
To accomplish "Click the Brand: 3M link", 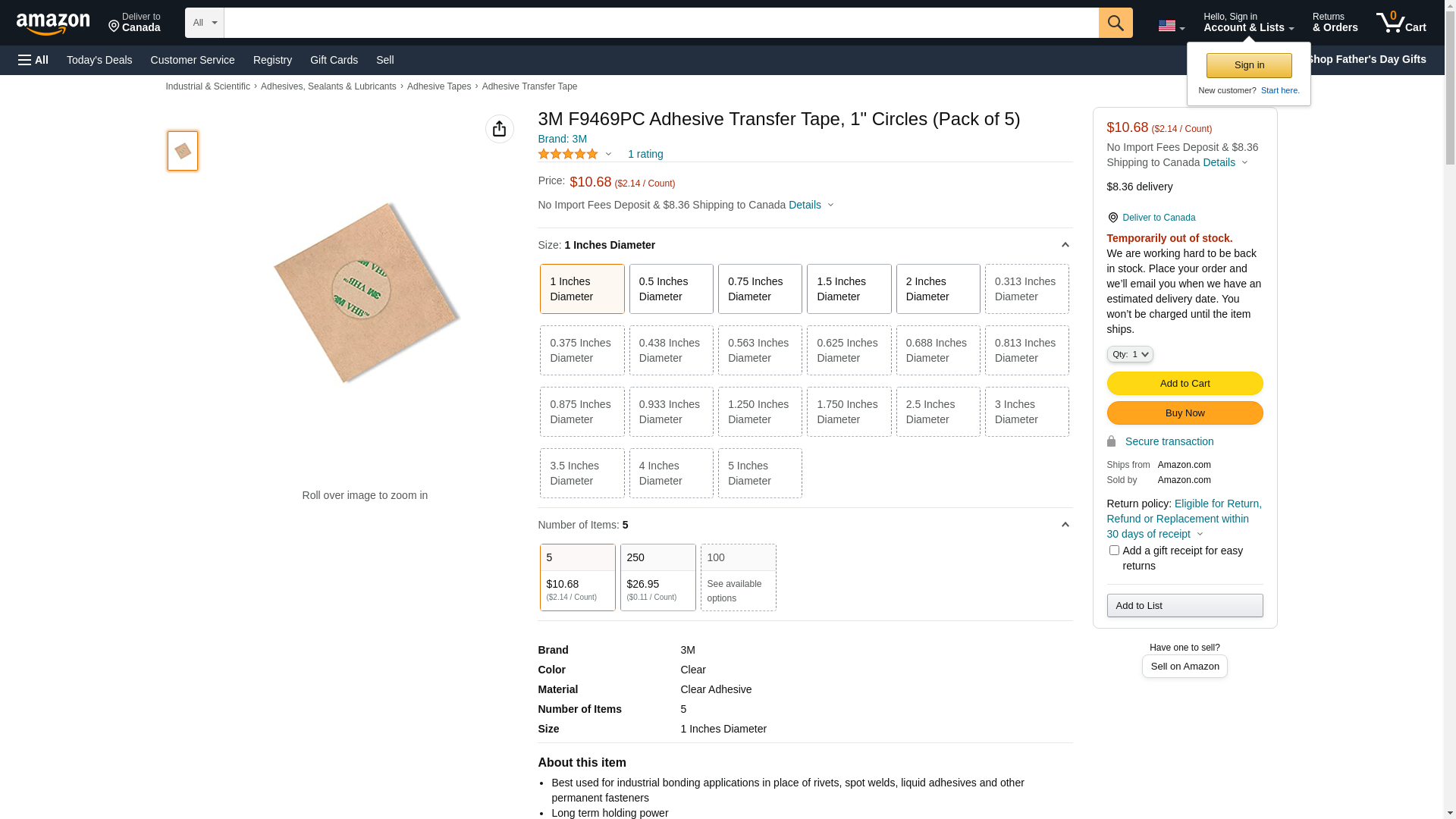I will point(562,139).
